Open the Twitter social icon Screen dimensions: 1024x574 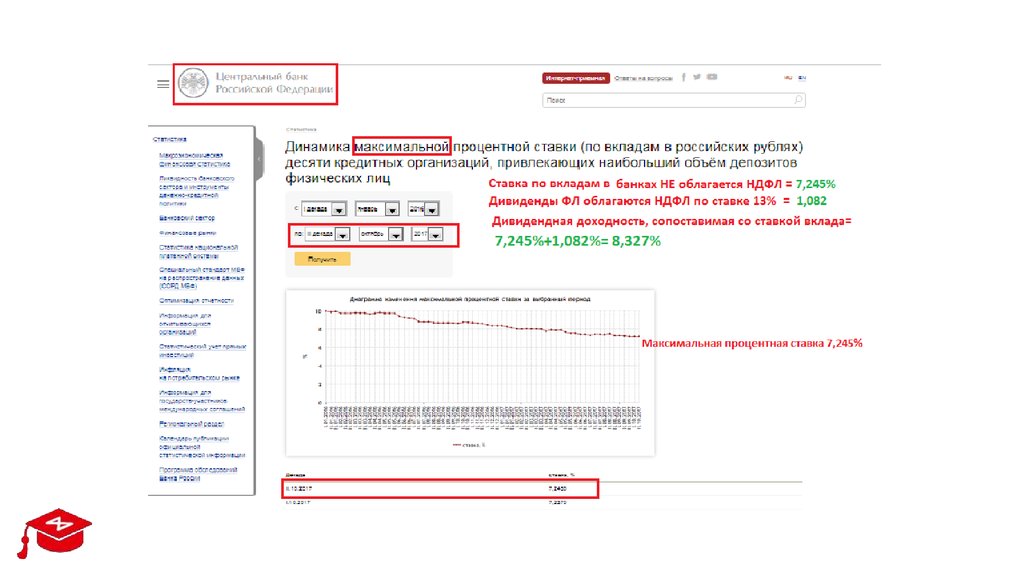(697, 77)
